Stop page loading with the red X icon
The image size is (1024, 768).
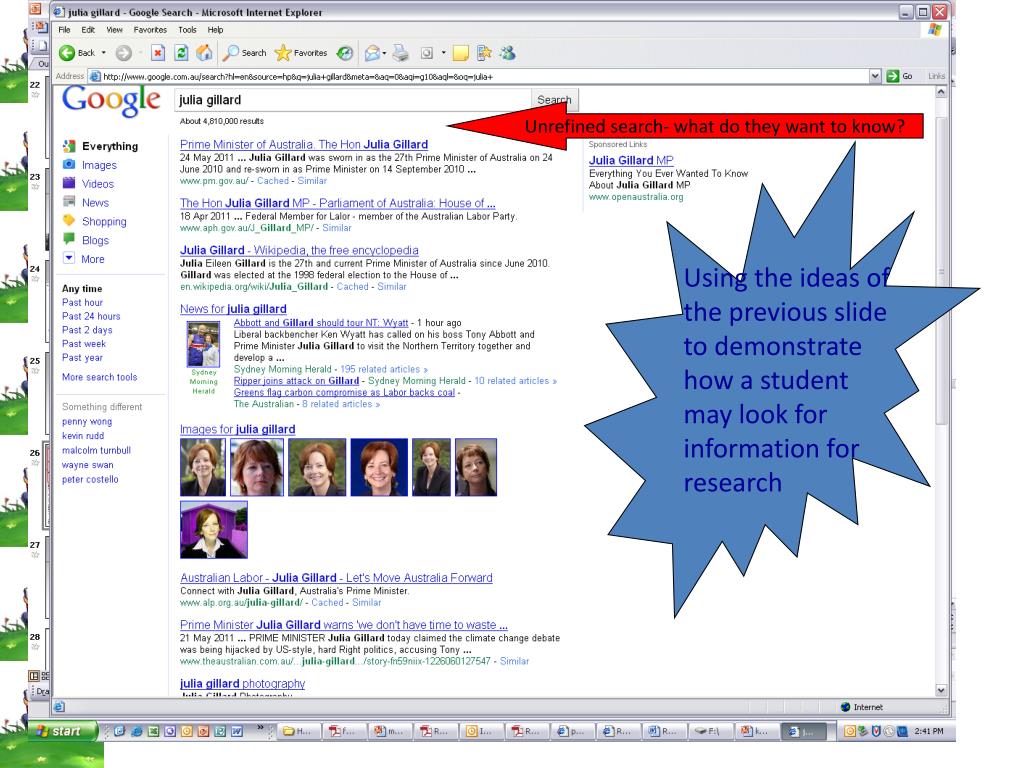(158, 53)
